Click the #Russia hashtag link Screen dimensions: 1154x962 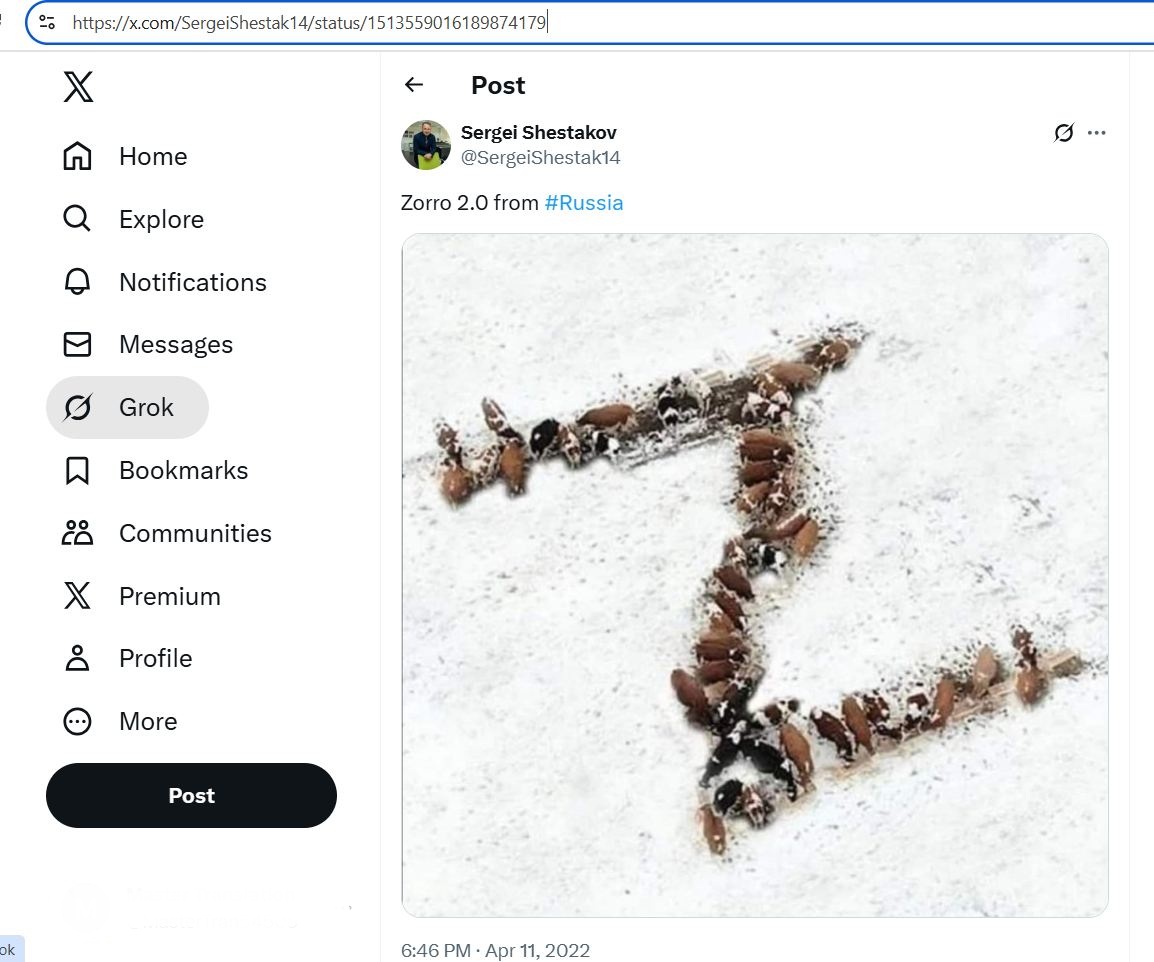pyautogui.click(x=584, y=203)
